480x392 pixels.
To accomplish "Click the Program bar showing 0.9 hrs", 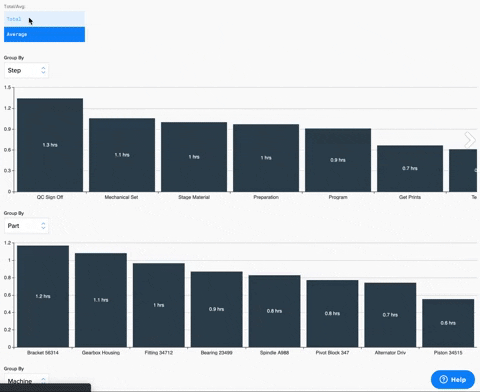I will coord(338,160).
